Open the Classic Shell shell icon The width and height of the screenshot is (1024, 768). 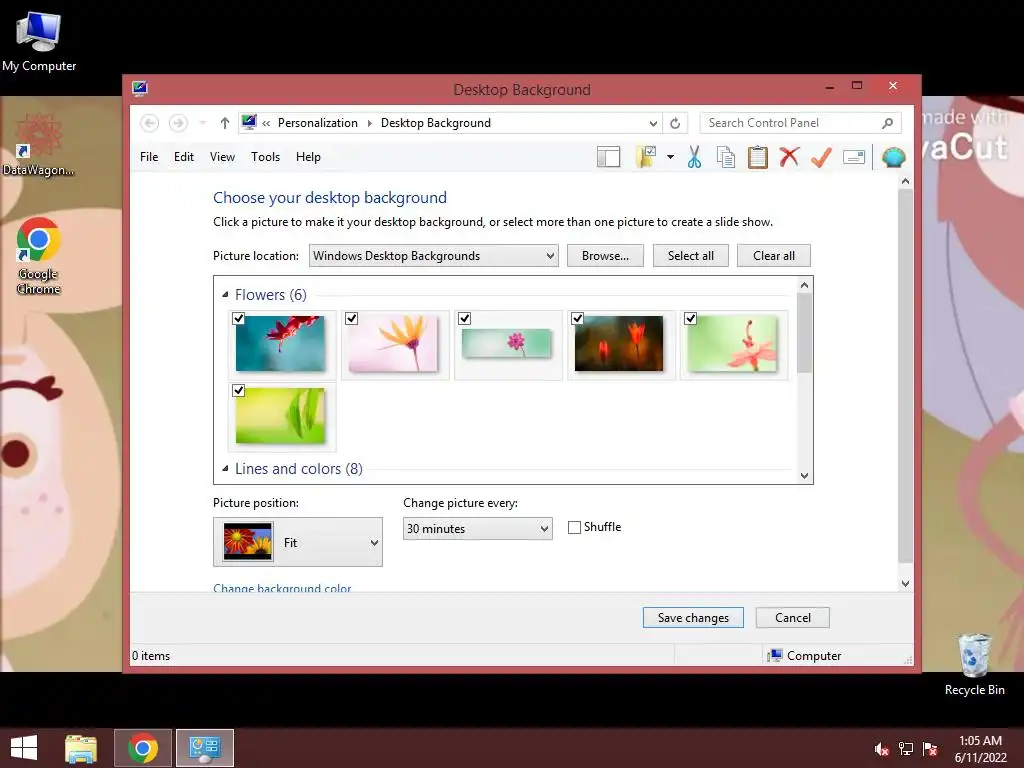[x=893, y=157]
